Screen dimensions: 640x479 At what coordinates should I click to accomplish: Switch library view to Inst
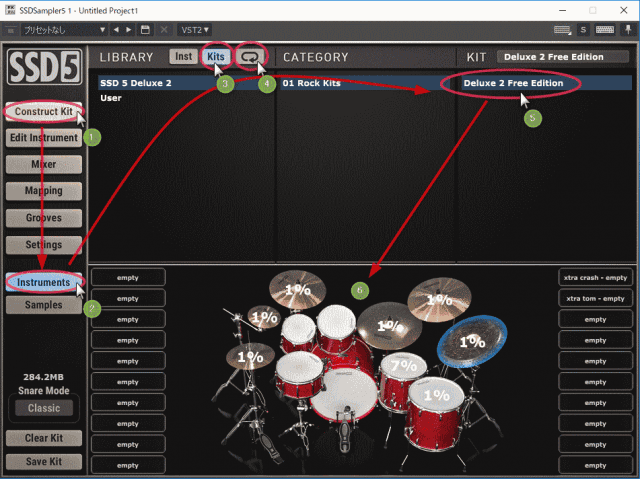[x=183, y=56]
